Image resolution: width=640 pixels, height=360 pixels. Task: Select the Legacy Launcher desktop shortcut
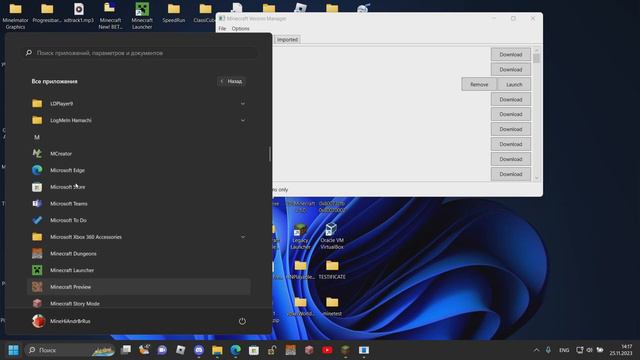click(300, 236)
